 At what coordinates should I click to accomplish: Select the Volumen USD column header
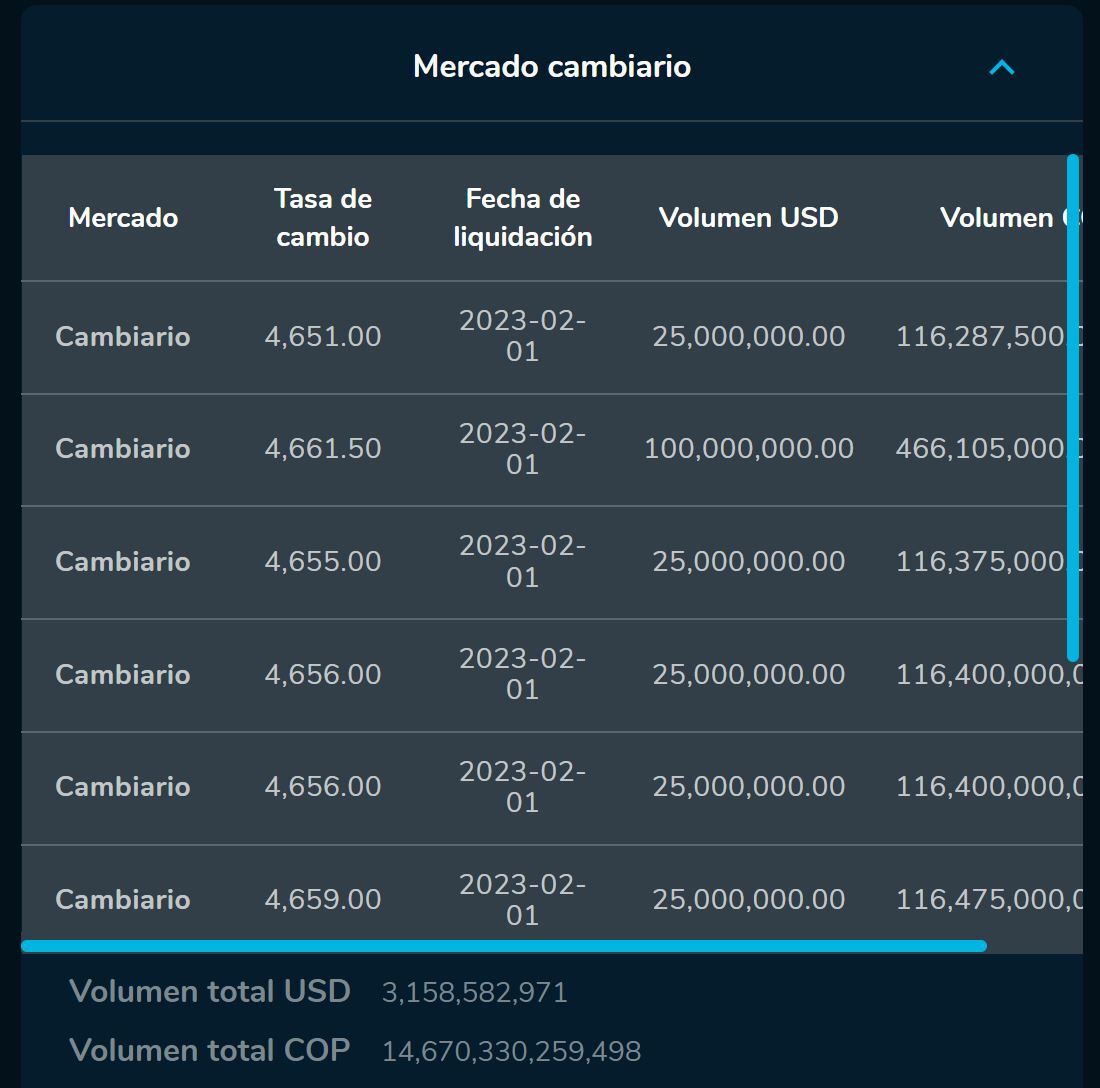[x=748, y=217]
